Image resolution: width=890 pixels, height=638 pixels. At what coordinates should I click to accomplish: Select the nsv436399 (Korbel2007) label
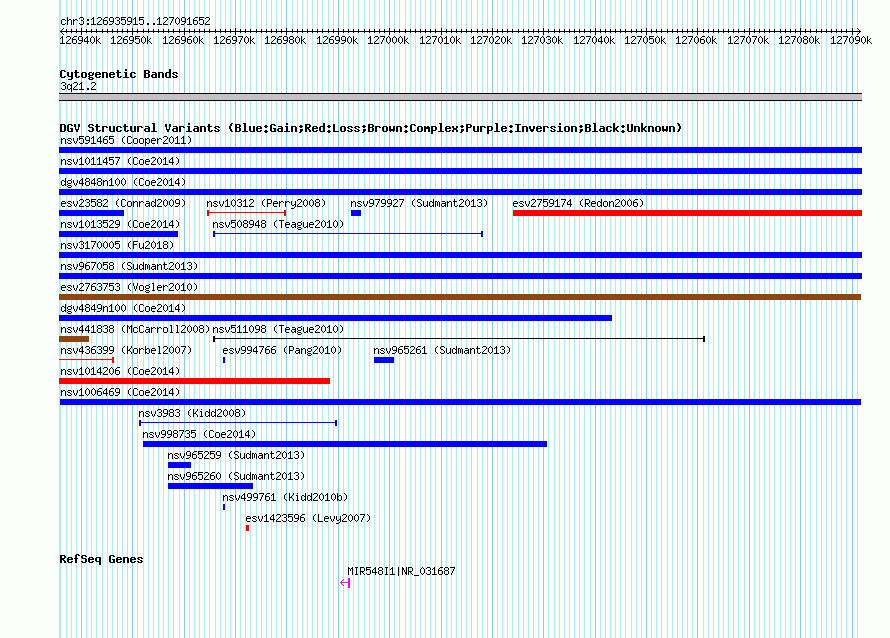click(126, 350)
